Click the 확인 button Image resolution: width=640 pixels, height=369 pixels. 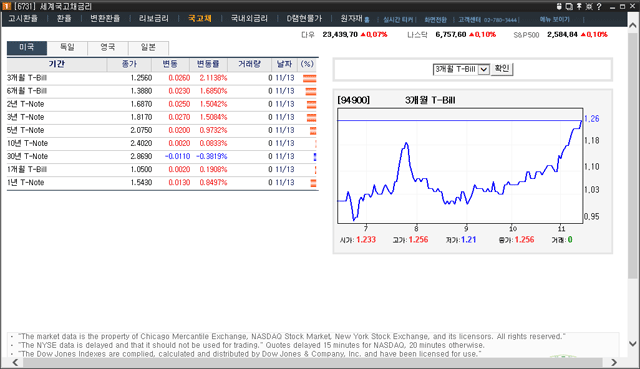502,69
